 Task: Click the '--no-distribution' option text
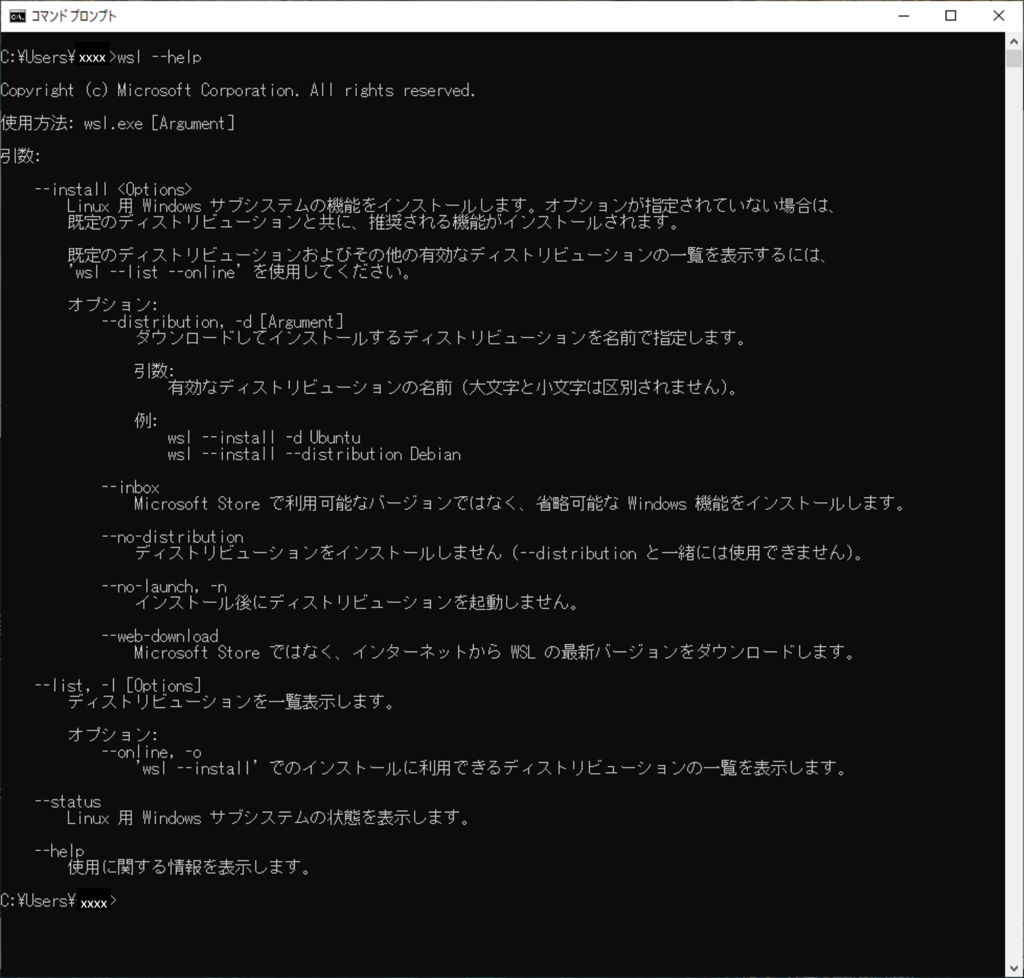172,536
